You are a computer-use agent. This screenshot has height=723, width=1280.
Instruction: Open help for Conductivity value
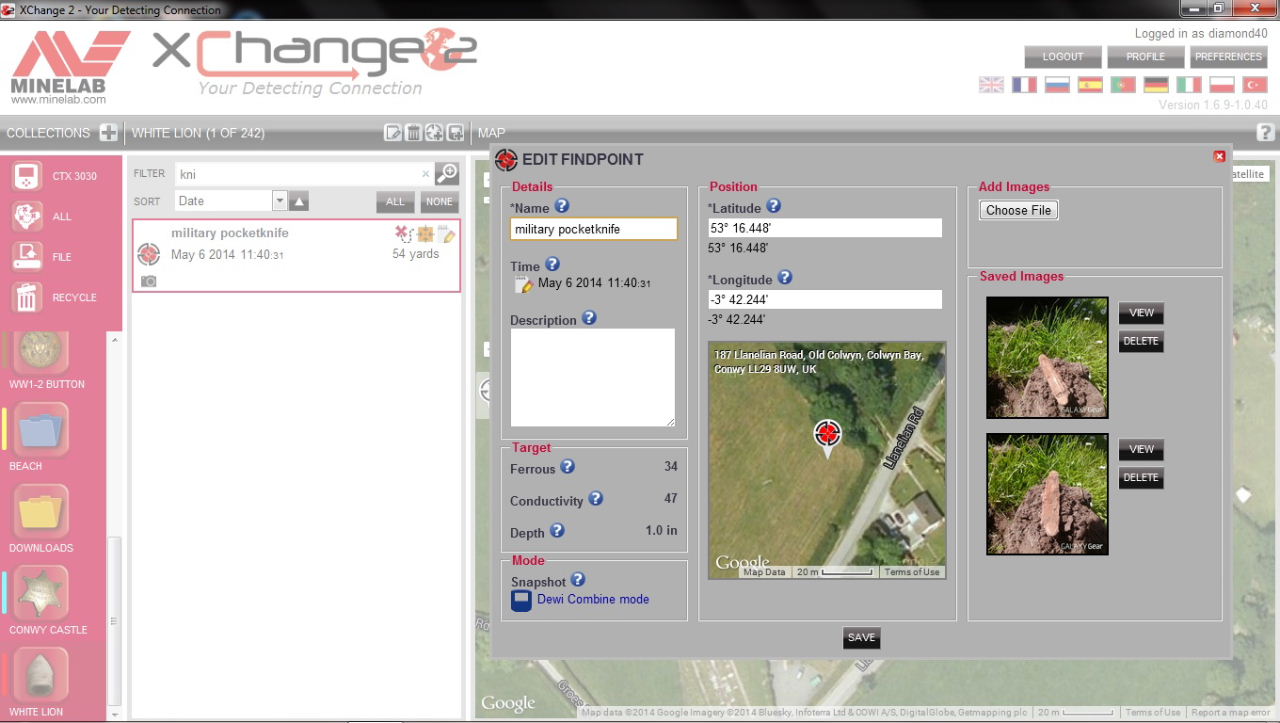(595, 498)
